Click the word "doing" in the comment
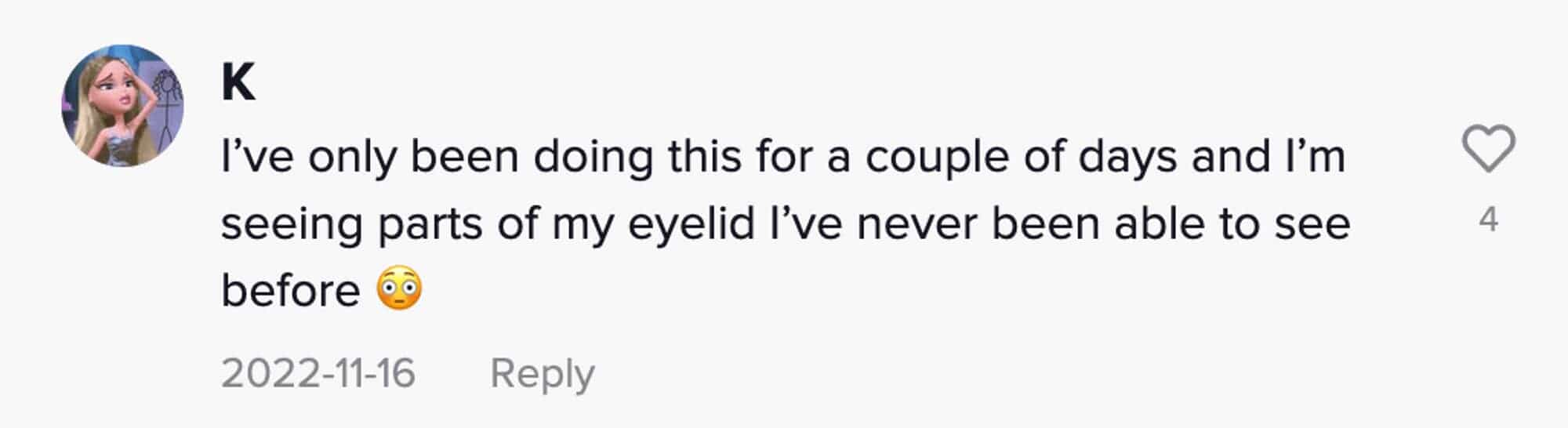1568x428 pixels. click(x=593, y=157)
